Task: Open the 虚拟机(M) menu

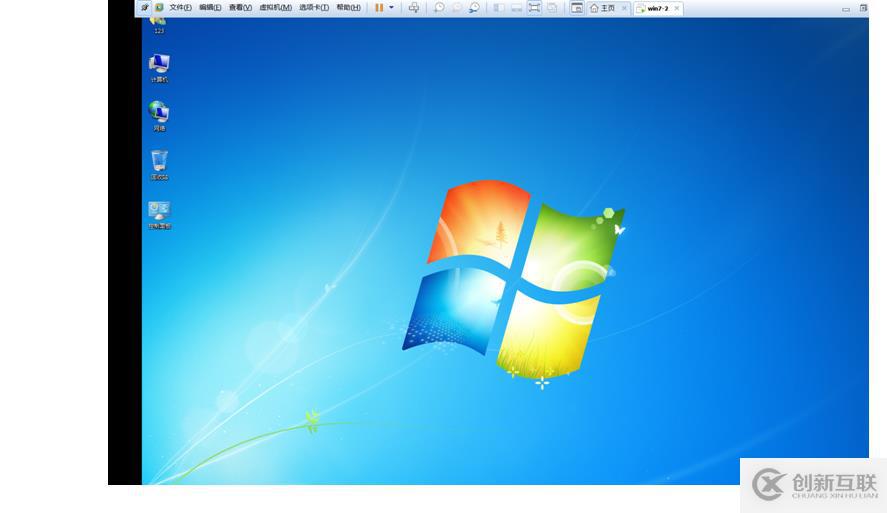Action: (275, 8)
